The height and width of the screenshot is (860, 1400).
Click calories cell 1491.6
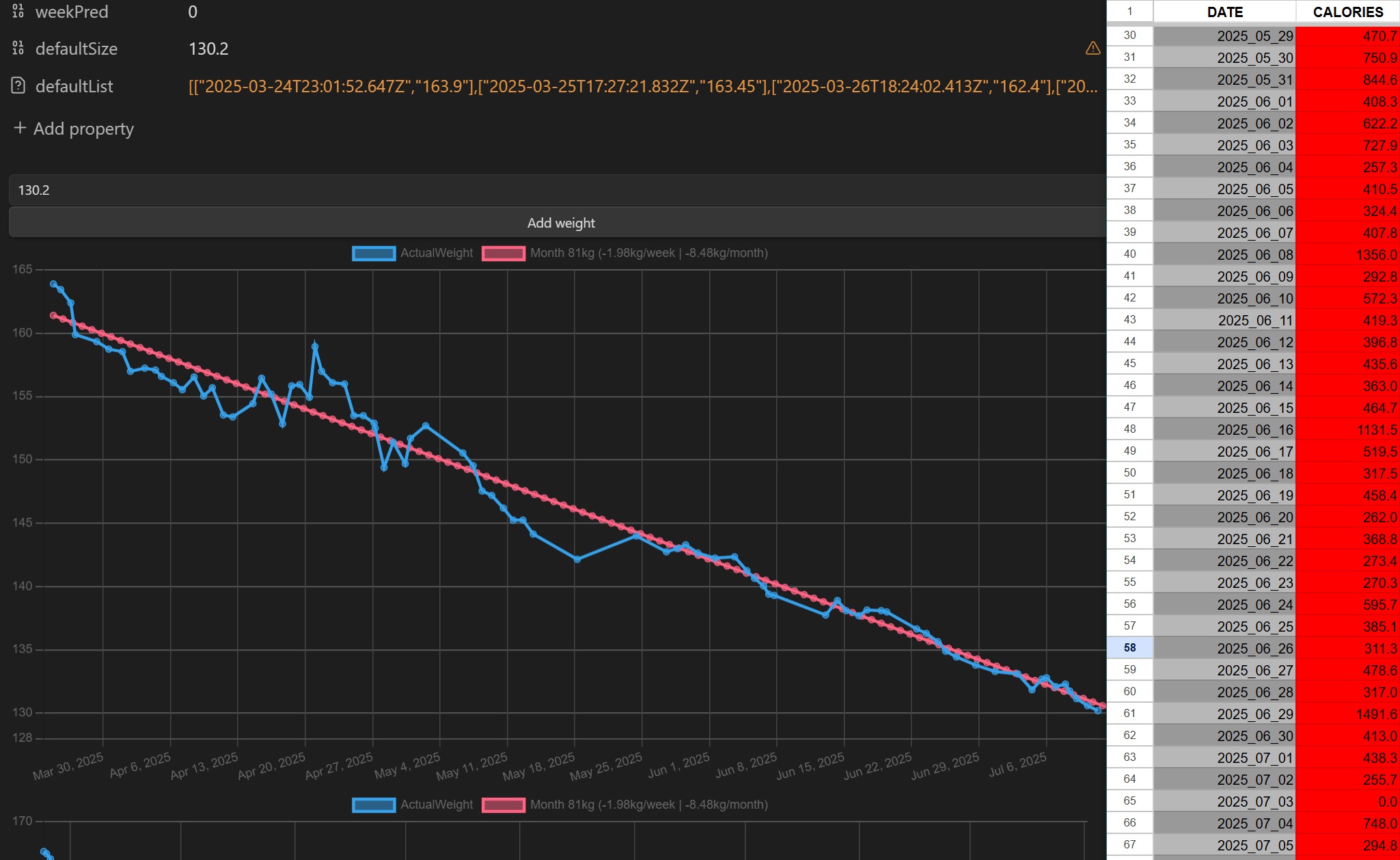tap(1347, 714)
